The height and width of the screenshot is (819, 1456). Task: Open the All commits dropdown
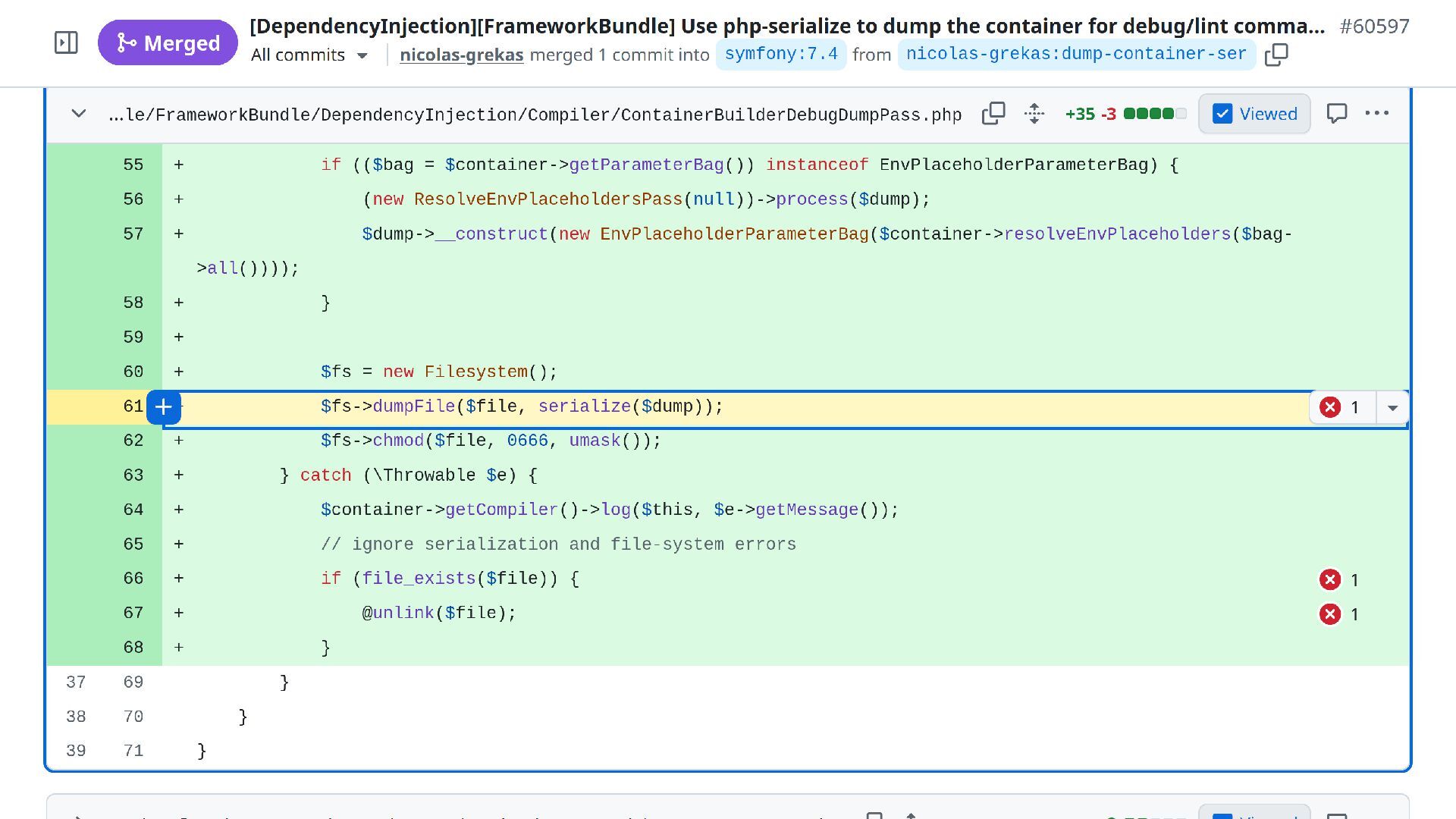point(309,55)
